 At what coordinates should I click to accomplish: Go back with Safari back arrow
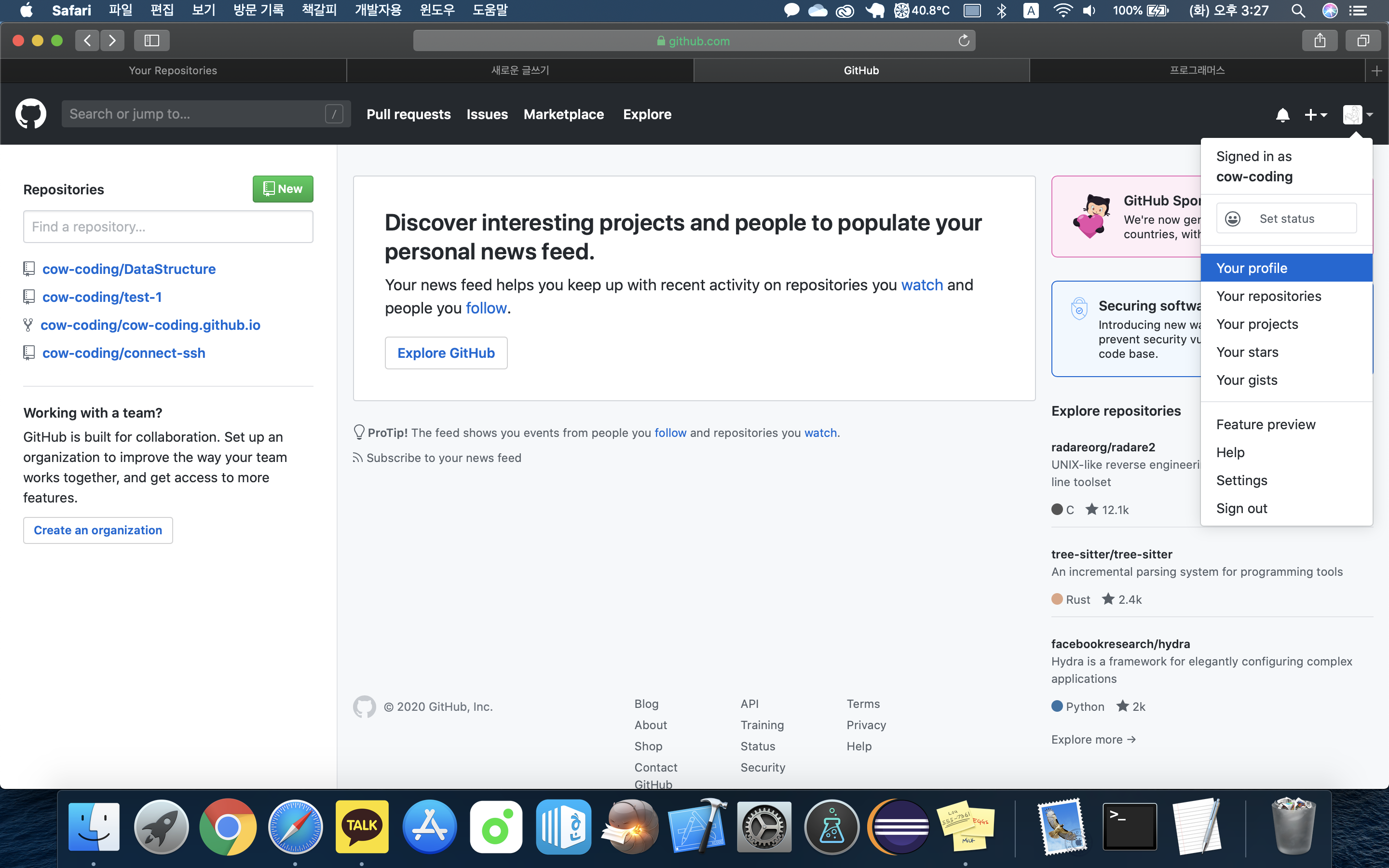pos(87,41)
